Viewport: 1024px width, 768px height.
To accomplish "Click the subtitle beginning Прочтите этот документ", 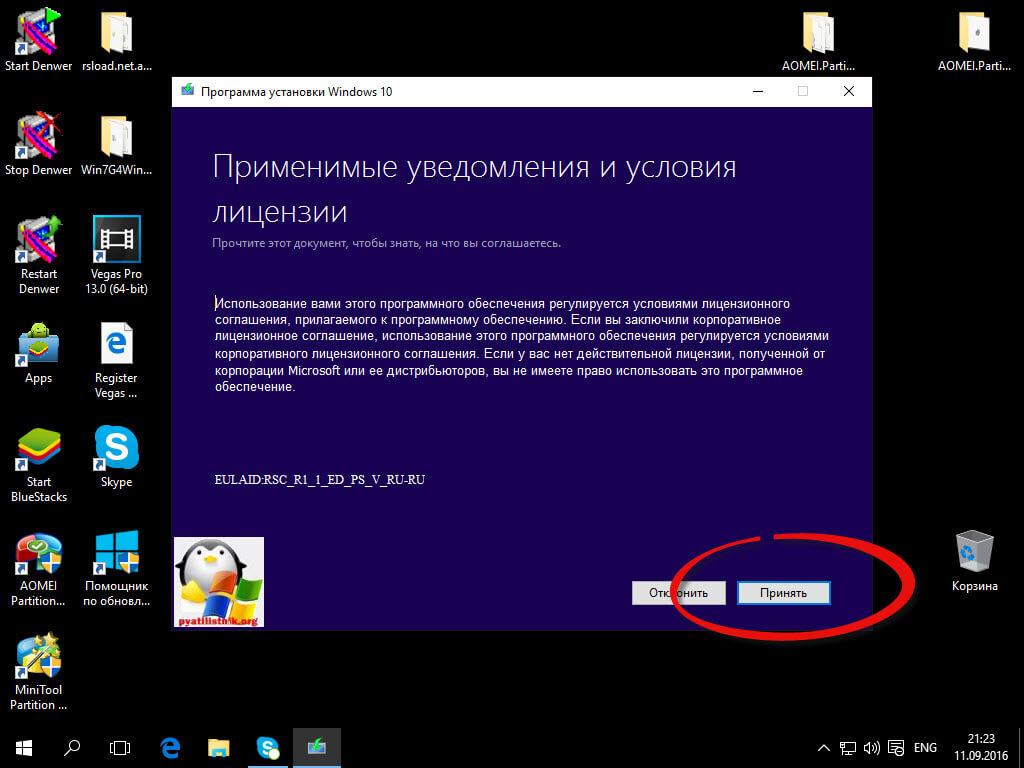I will coord(387,243).
